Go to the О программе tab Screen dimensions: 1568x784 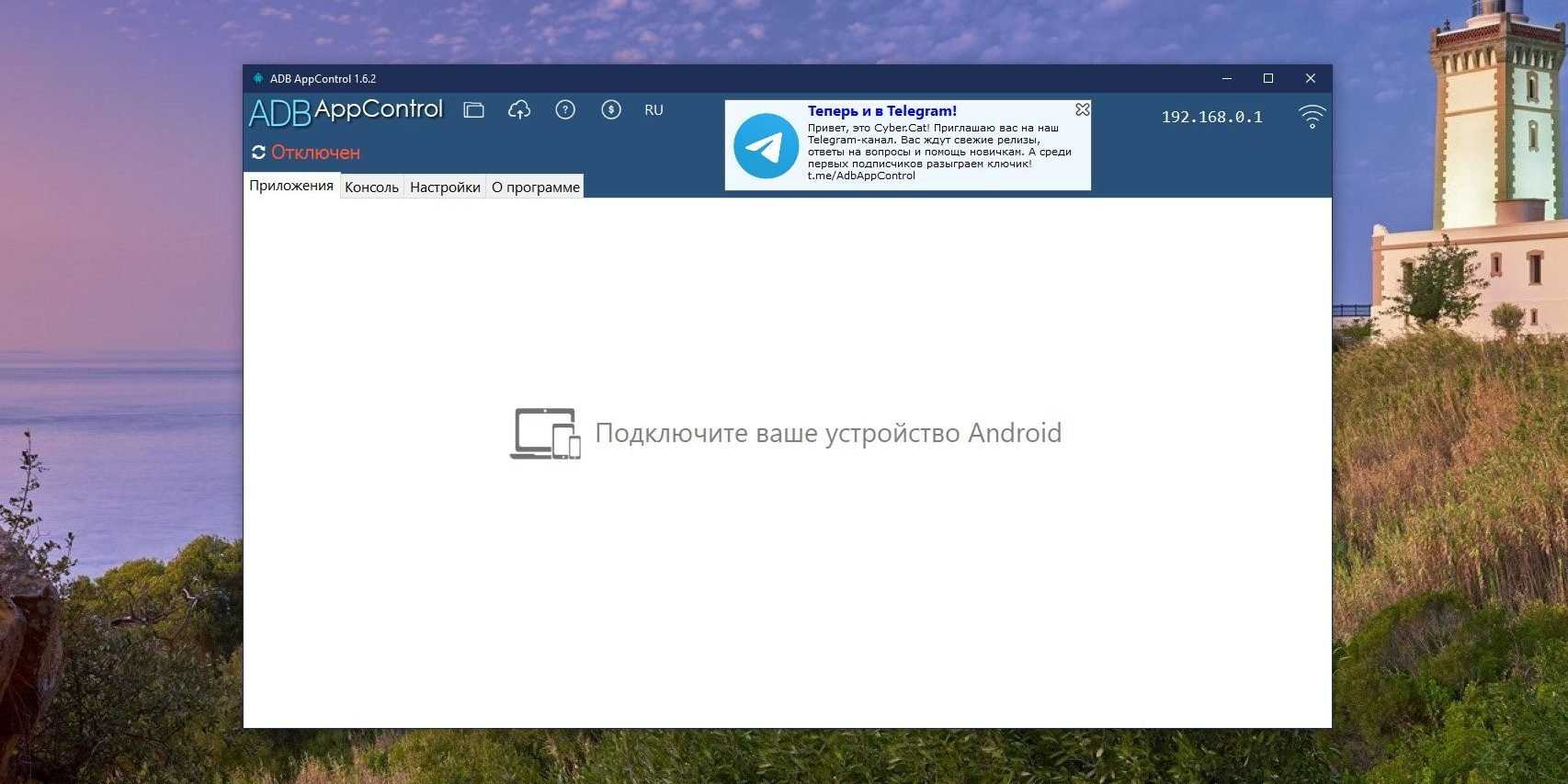[535, 187]
